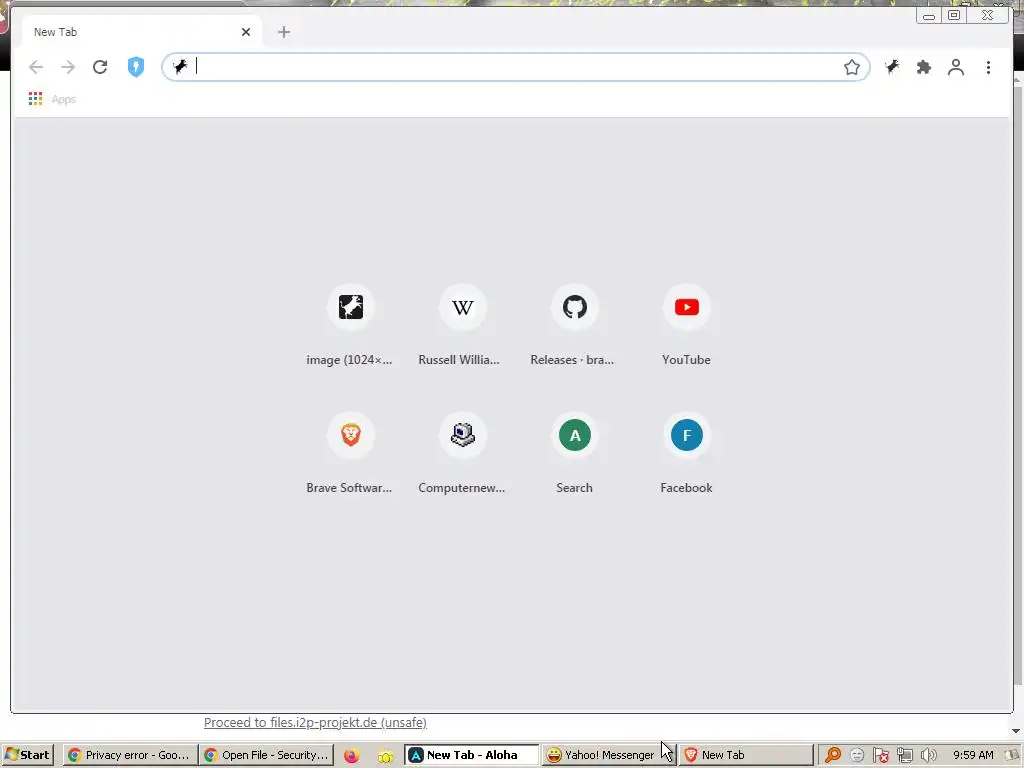Click the round face tray icon

point(857,756)
